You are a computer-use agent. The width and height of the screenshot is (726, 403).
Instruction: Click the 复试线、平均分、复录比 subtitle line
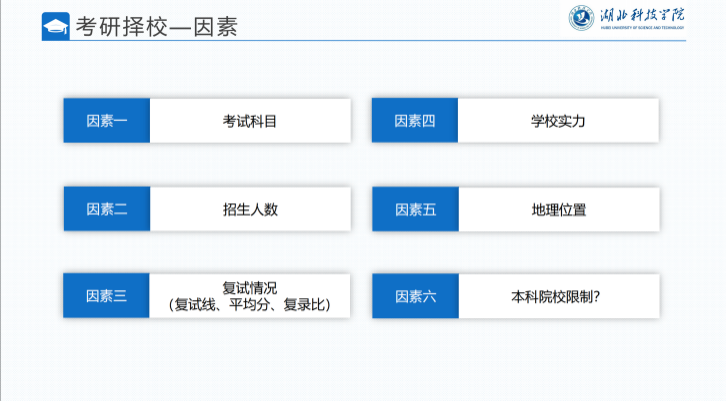(x=250, y=305)
